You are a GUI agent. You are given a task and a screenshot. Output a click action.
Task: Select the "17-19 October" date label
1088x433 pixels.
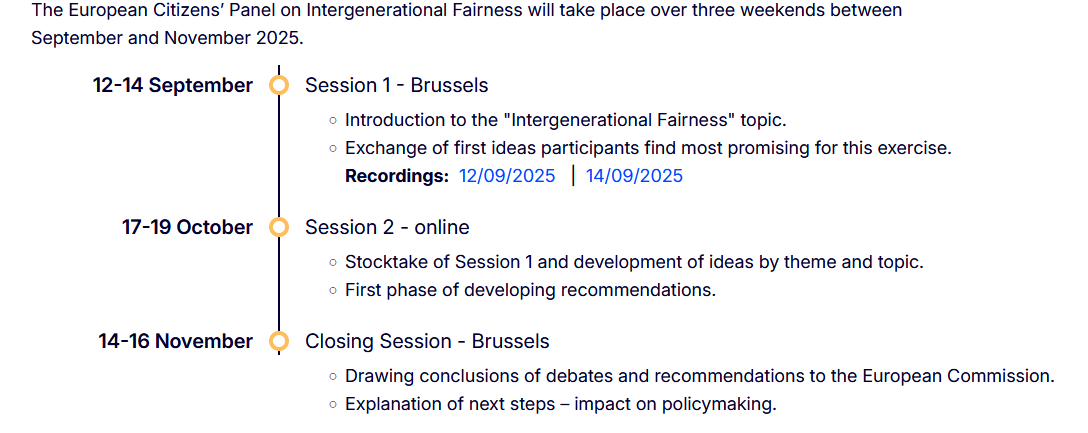187,228
